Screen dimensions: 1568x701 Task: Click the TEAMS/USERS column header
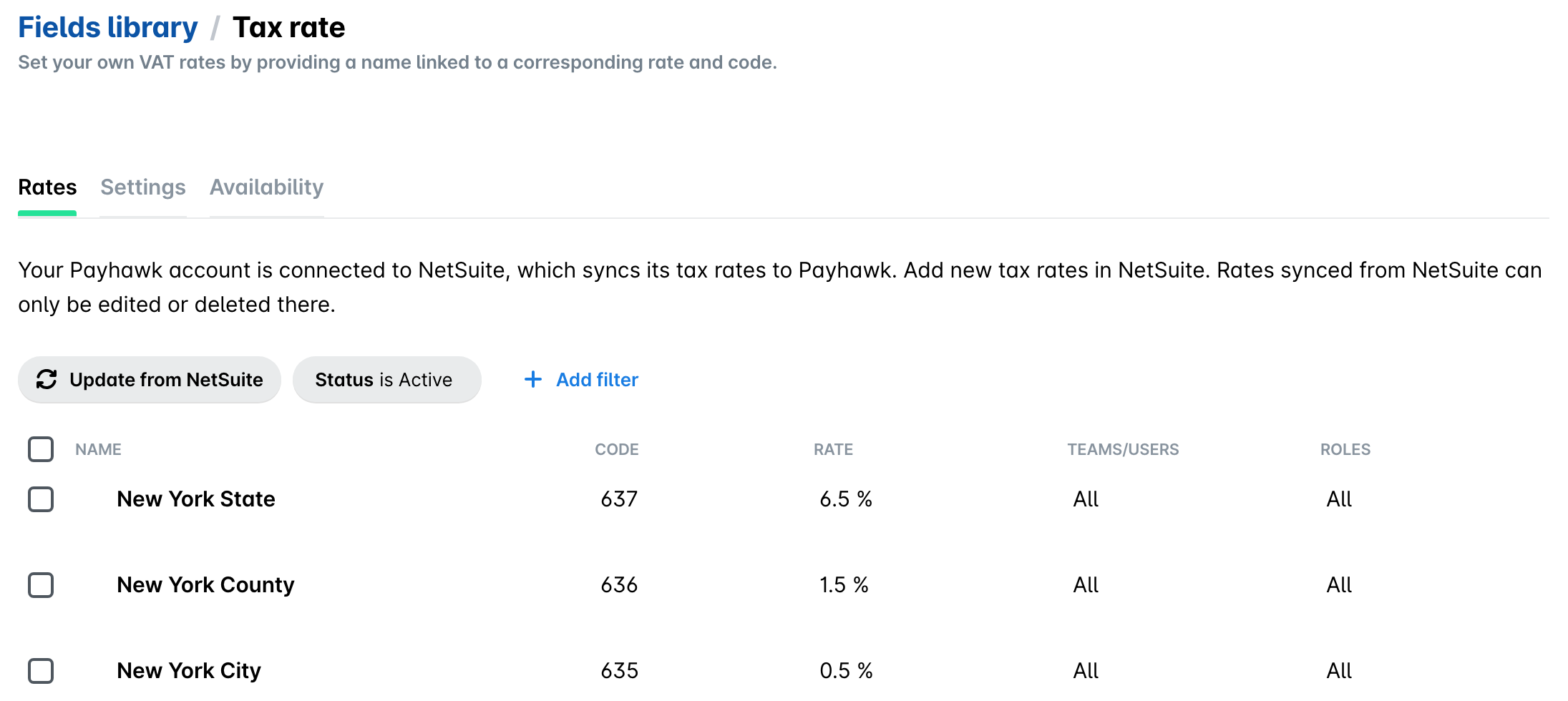(1123, 449)
